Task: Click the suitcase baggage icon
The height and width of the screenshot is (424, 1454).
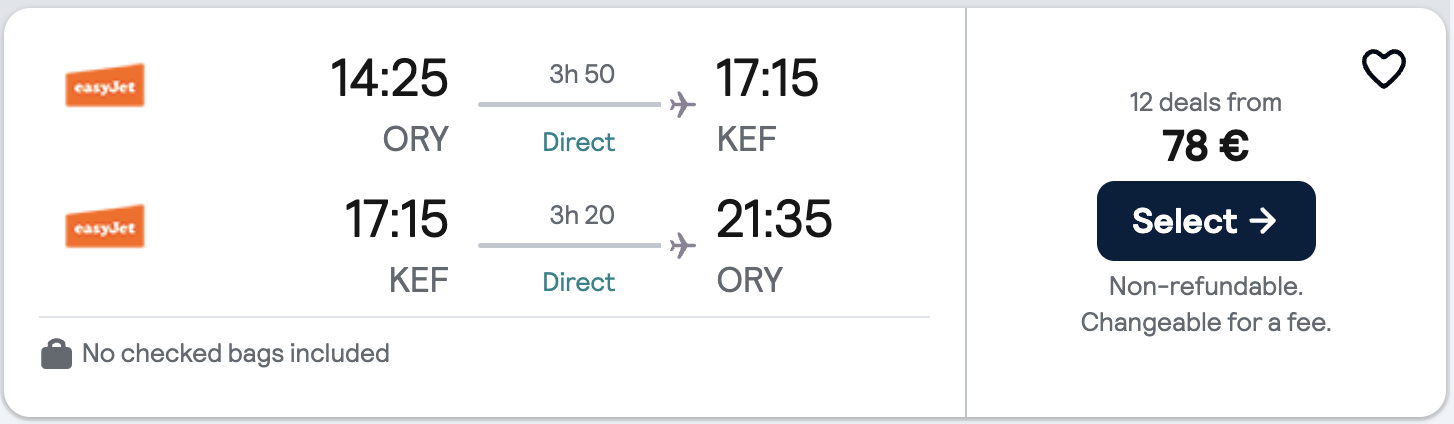Action: click(57, 354)
